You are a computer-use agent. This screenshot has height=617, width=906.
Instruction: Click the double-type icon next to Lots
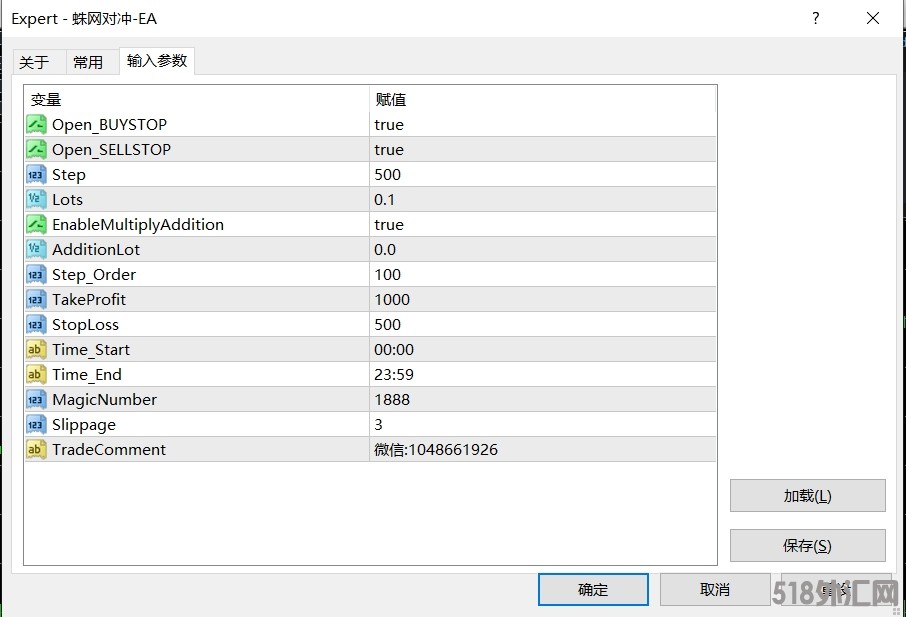(x=36, y=200)
